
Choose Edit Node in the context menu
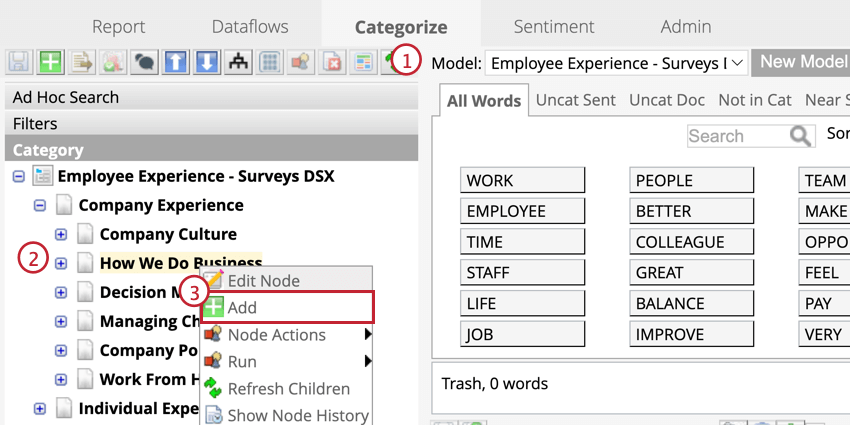(263, 281)
